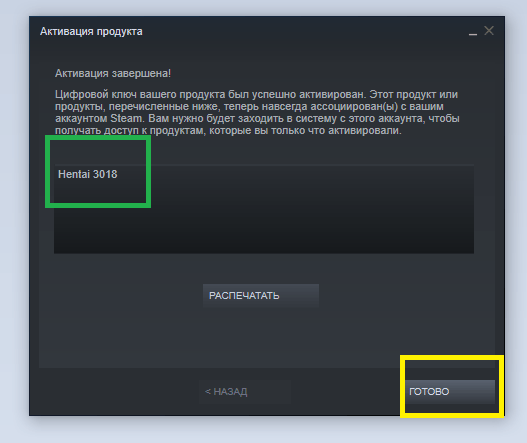The width and height of the screenshot is (527, 443).
Task: Click the second description line starting with продукты
Action: [249, 107]
